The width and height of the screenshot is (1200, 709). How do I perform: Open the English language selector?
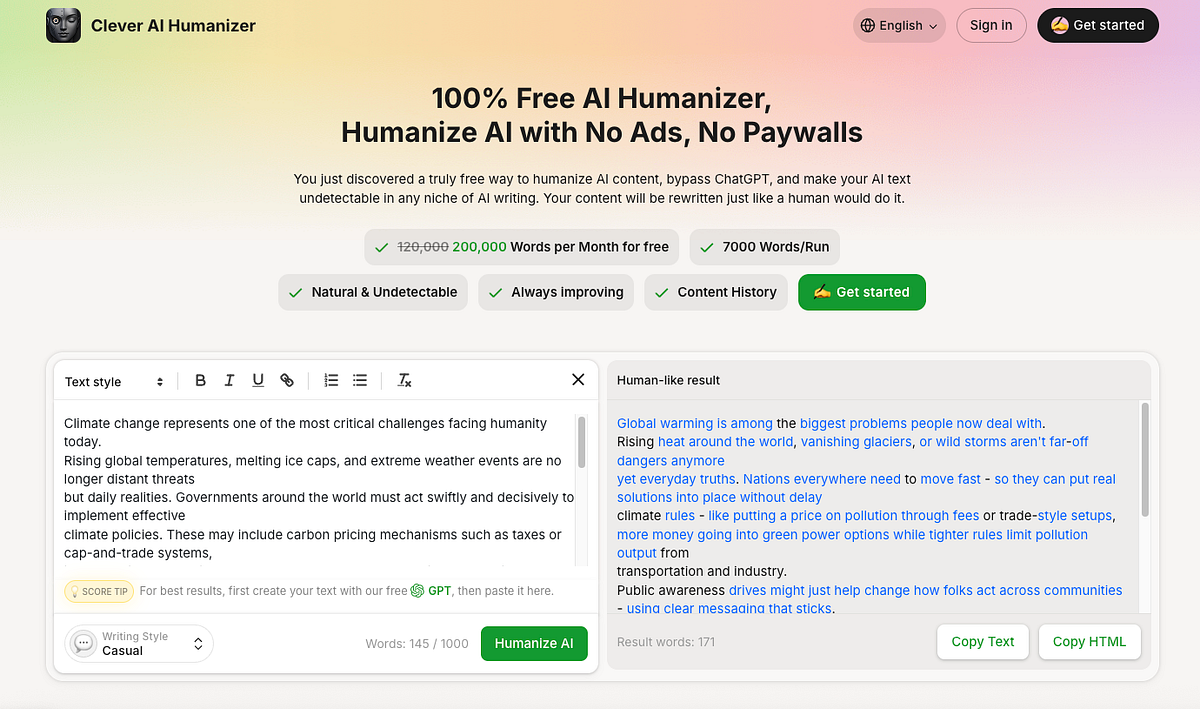click(x=900, y=26)
